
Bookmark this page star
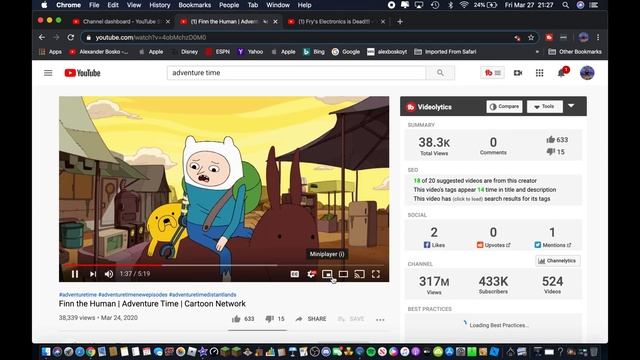click(531, 38)
